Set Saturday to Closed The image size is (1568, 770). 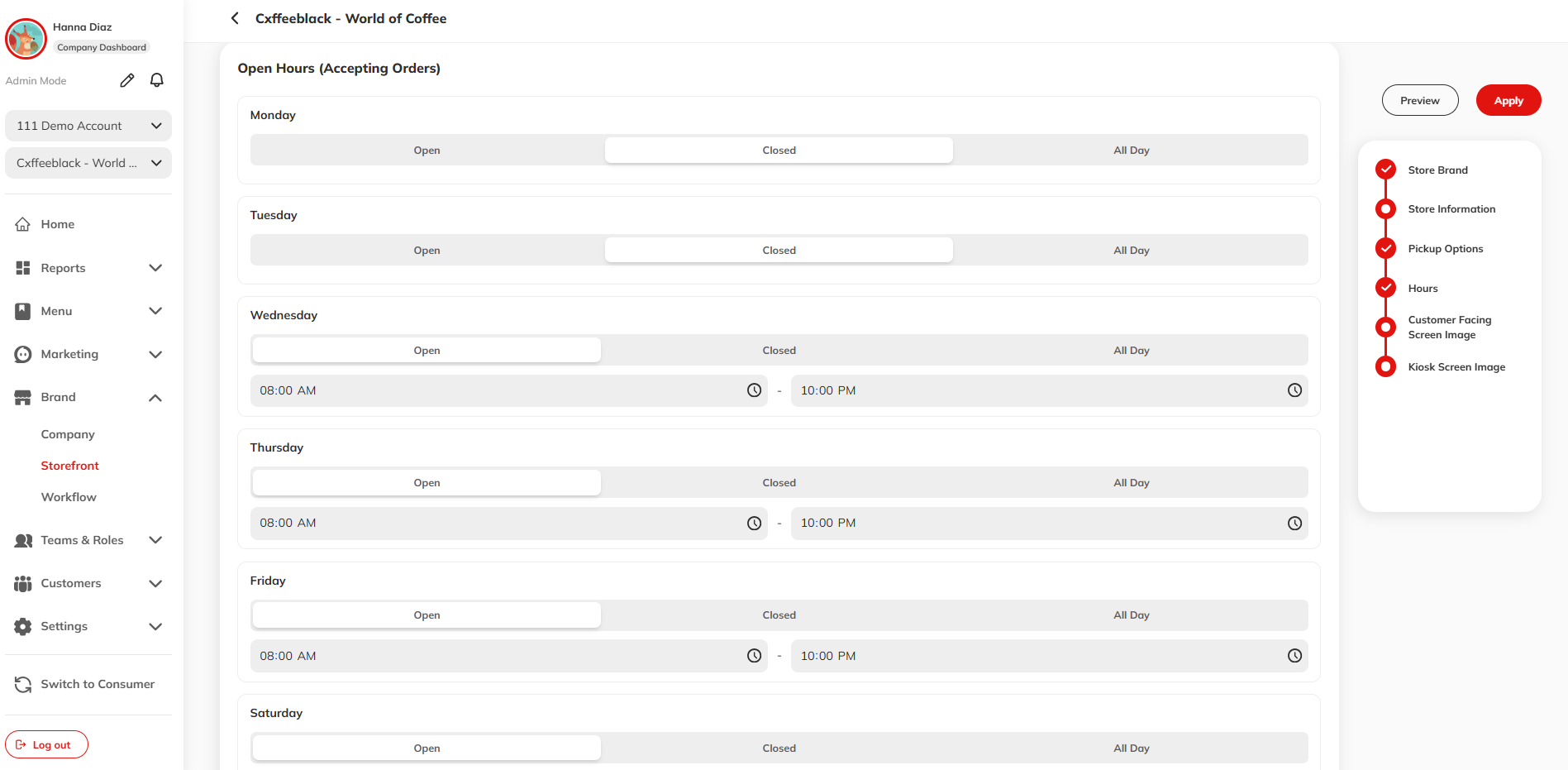coord(779,748)
